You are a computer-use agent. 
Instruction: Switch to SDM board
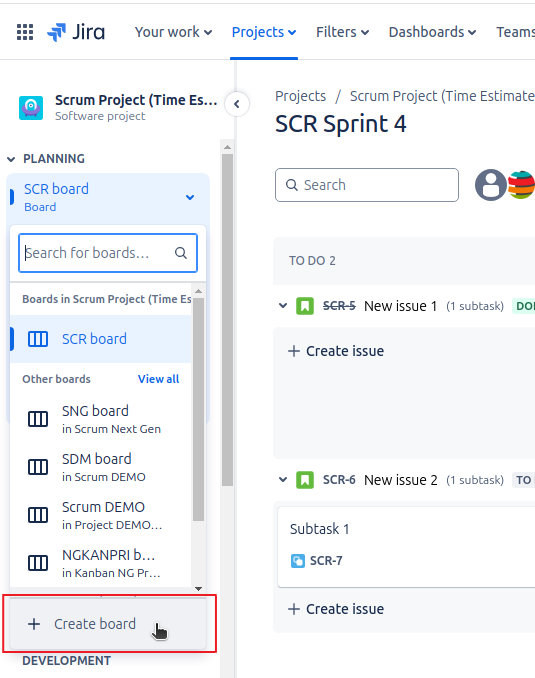tap(101, 467)
